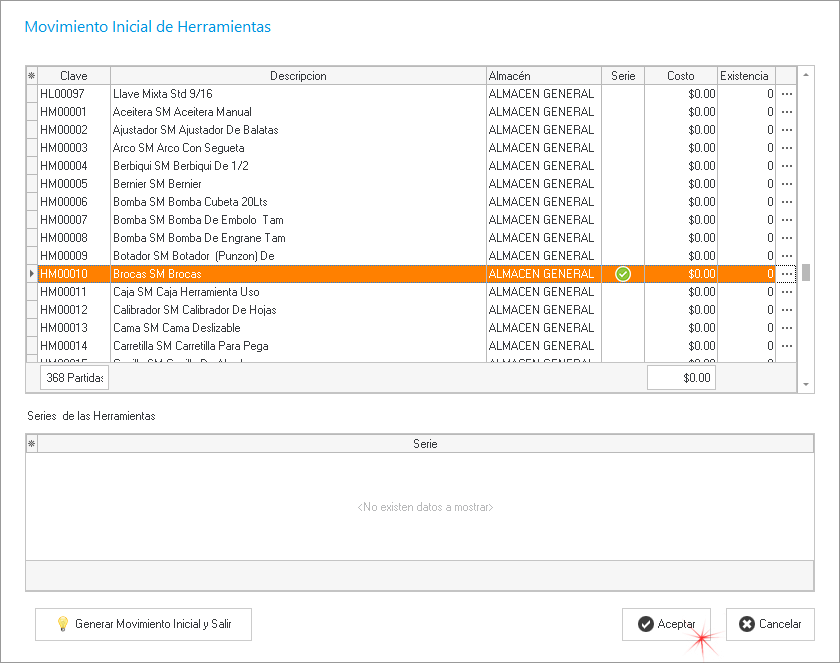Click ellipsis button on Aceitera Manual row
The image size is (840, 663).
[787, 112]
